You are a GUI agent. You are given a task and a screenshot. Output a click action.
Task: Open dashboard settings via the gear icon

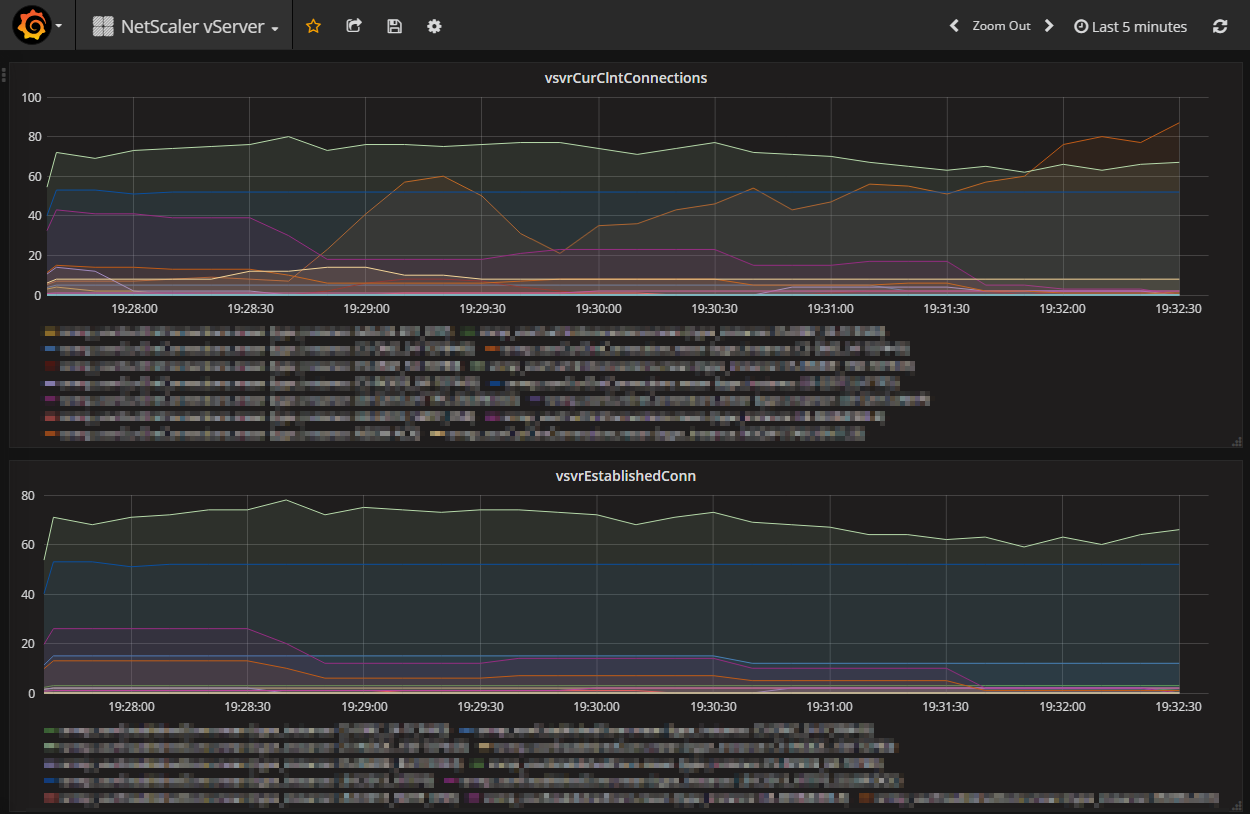(x=434, y=26)
